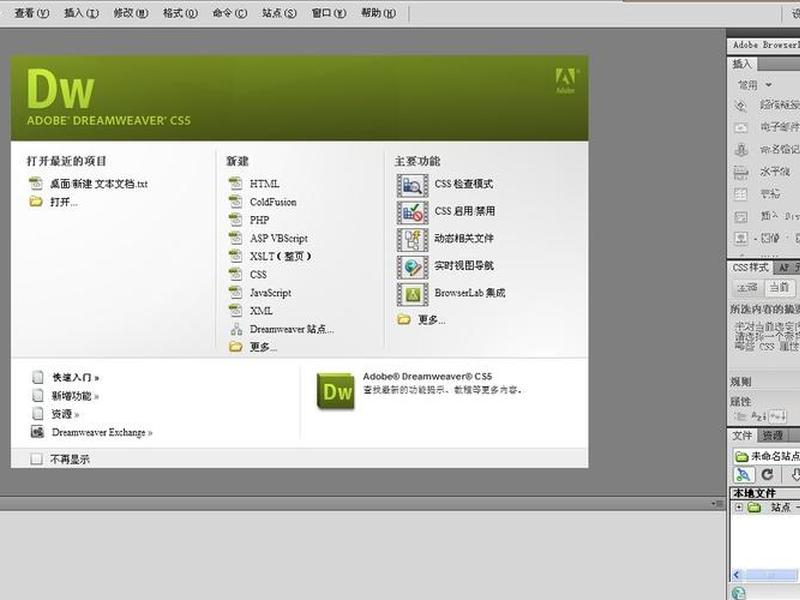Click the Dreamweaver Exchange icon
The height and width of the screenshot is (600, 800).
coord(37,432)
